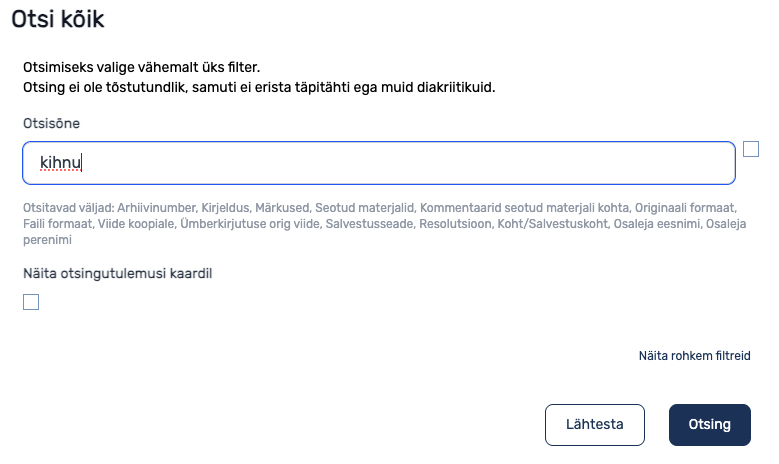Click perenimi at the end of the hint
Viewport: 779px width, 464px height.
pos(47,240)
